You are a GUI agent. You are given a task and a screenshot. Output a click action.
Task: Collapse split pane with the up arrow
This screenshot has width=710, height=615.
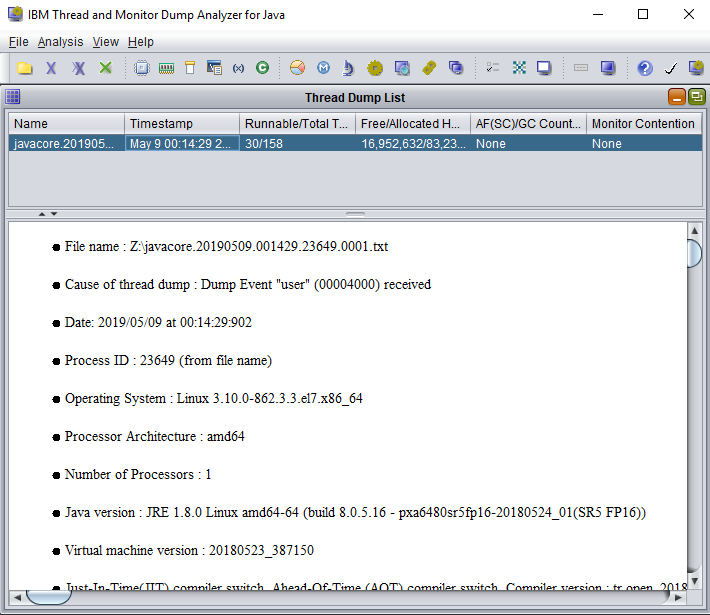pyautogui.click(x=42, y=214)
